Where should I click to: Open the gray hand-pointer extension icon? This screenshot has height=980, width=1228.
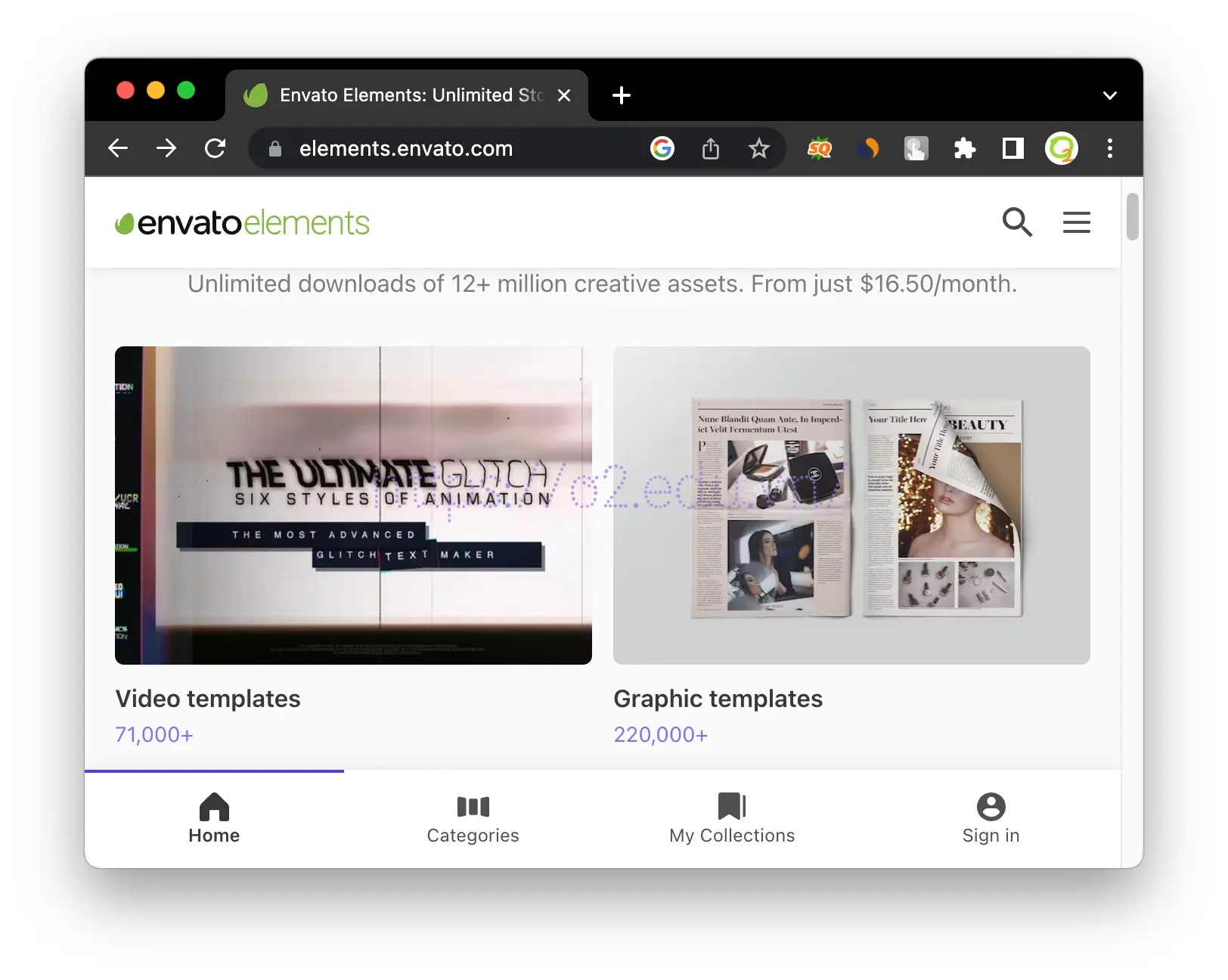pyautogui.click(x=916, y=148)
